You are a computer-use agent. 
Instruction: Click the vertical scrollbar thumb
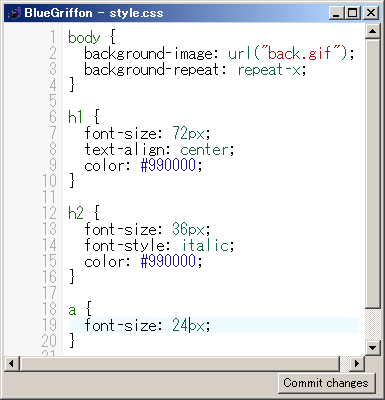[373, 173]
